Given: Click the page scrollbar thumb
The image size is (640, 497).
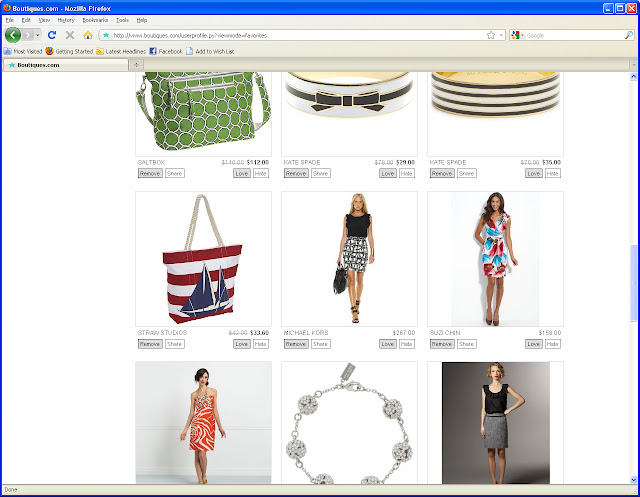Looking at the screenshot, I should 633,283.
